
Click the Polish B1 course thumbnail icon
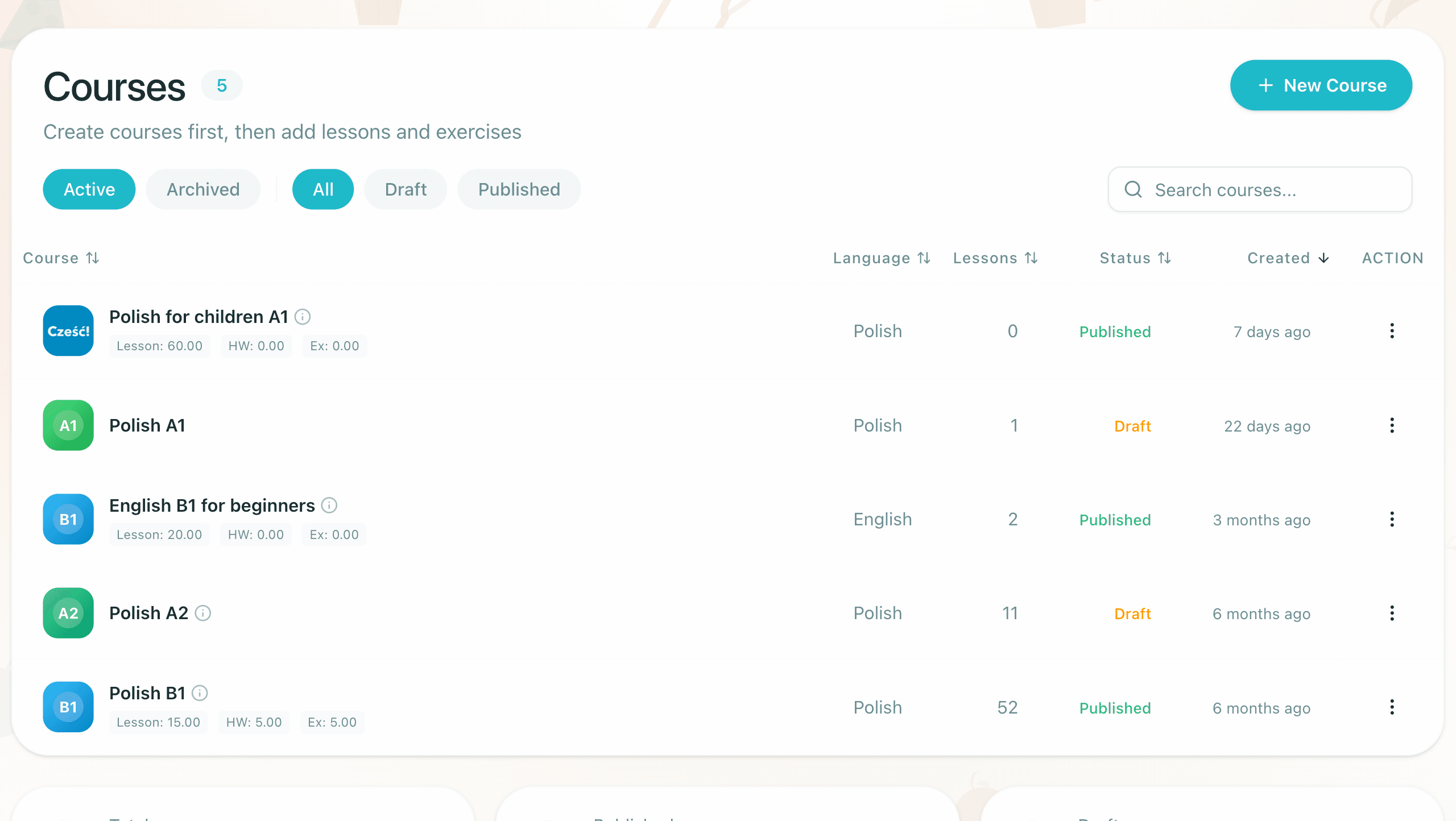(68, 707)
